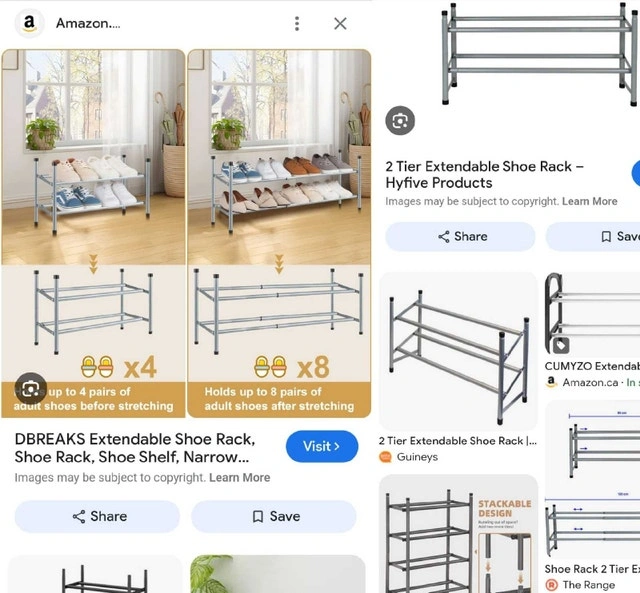Image resolution: width=640 pixels, height=593 pixels.
Task: Open the Guineys 2 Tier shoe rack thumbnail
Action: coord(458,352)
